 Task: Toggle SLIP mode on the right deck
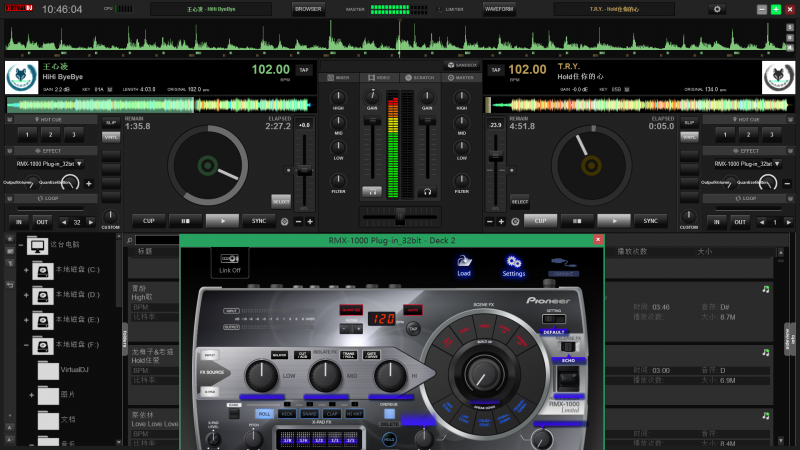point(688,122)
